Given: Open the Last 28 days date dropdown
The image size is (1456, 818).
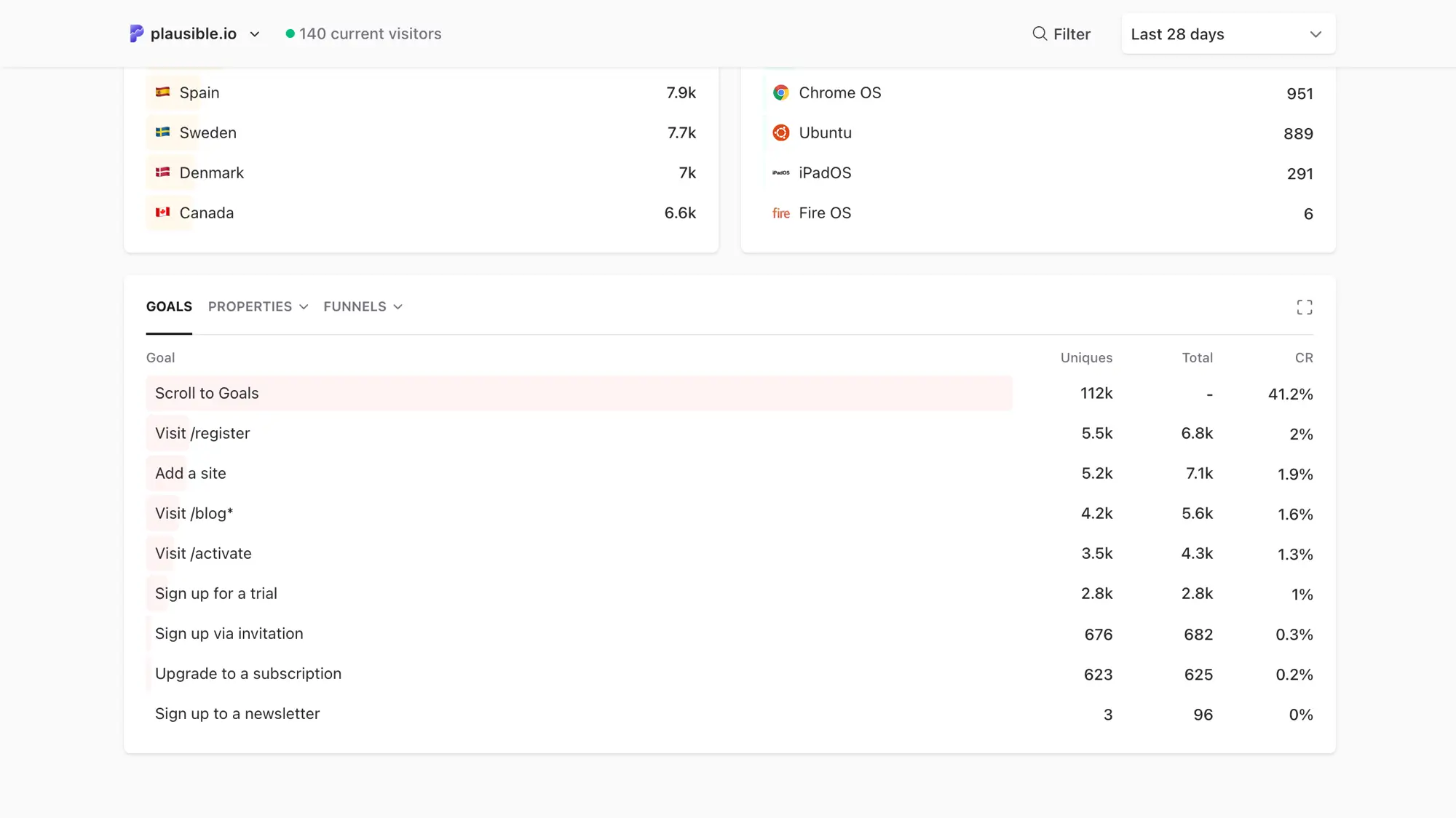Looking at the screenshot, I should (x=1227, y=34).
